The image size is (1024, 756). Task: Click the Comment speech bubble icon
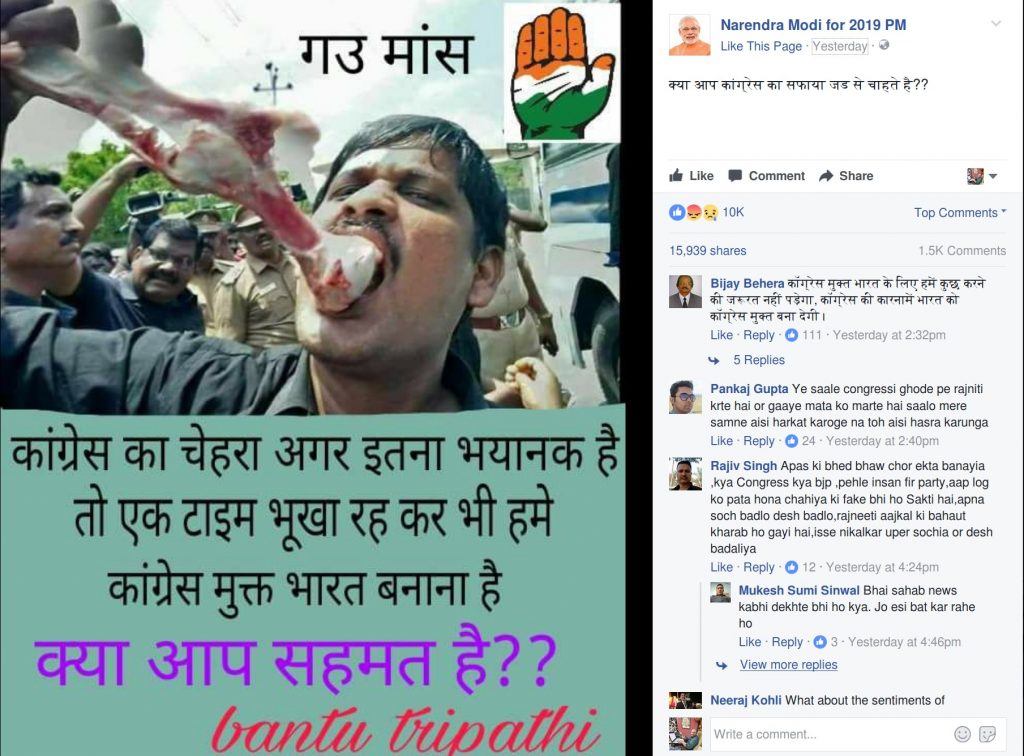pyautogui.click(x=735, y=176)
